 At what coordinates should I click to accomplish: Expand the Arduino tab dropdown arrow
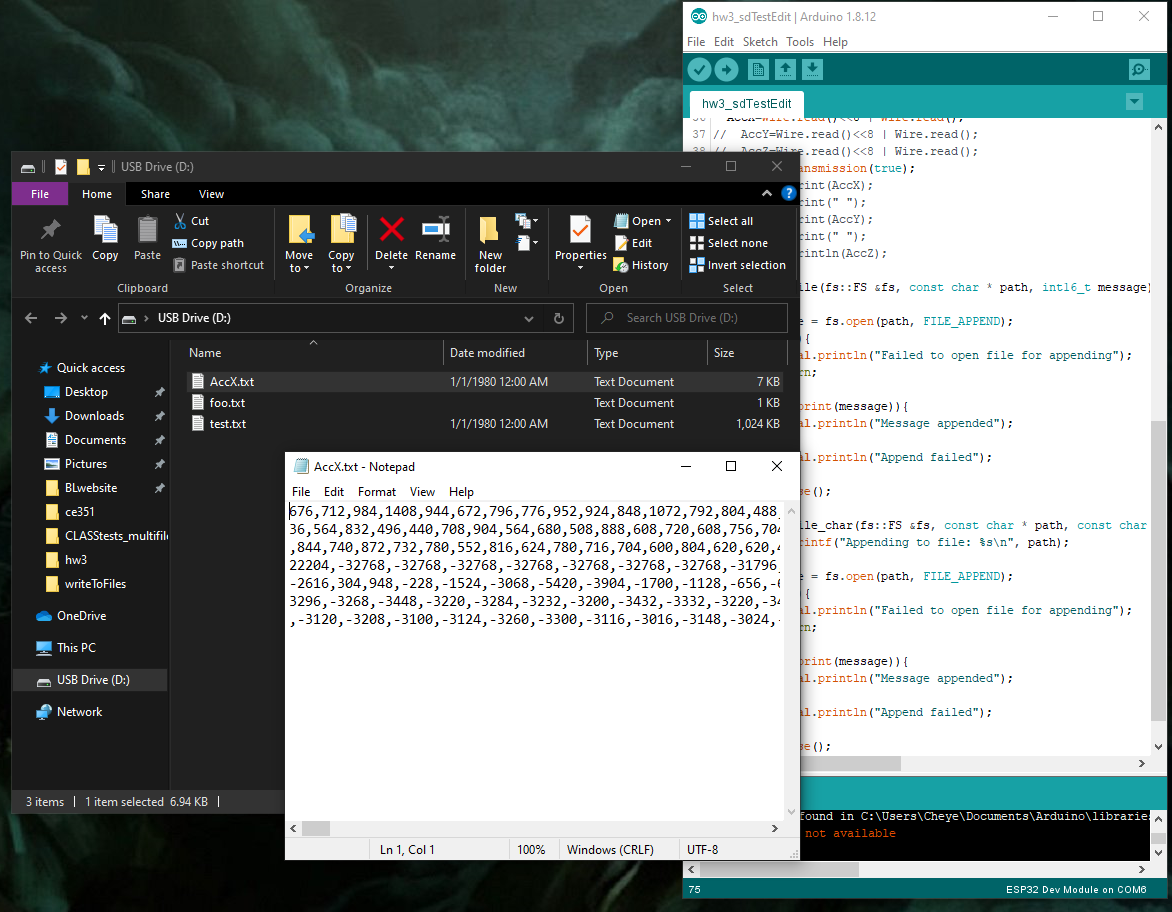click(x=1133, y=102)
